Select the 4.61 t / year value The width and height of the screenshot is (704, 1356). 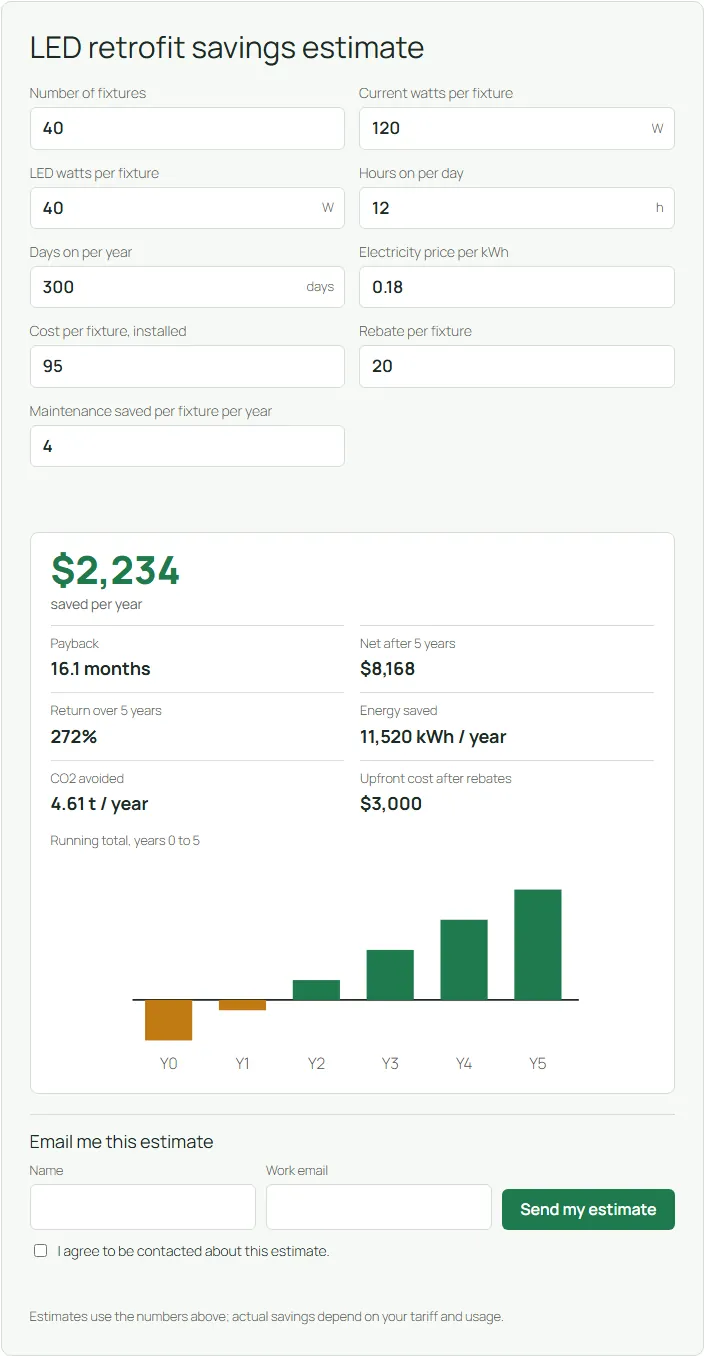tap(100, 804)
